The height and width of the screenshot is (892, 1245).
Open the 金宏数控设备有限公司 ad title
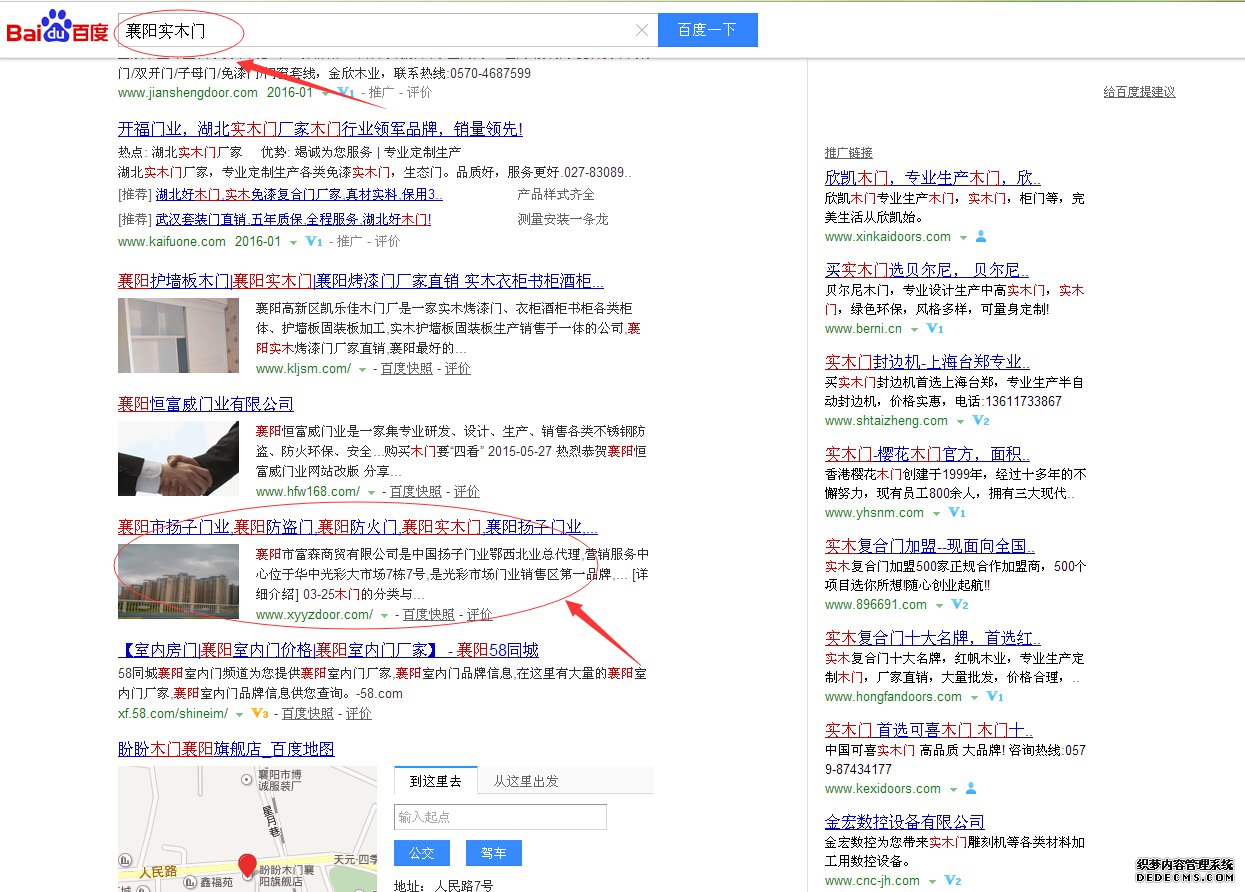click(x=905, y=822)
